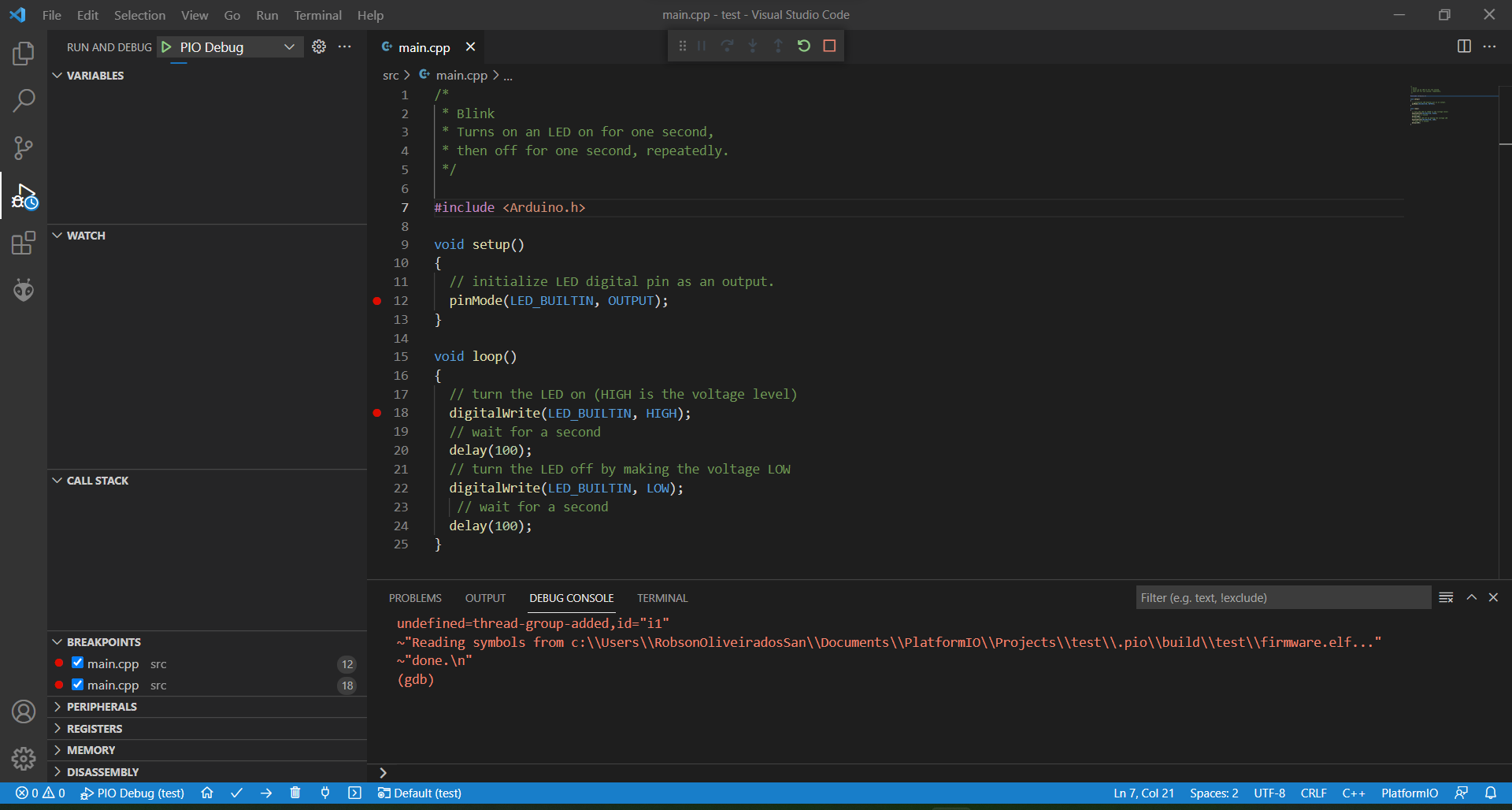Switch environment Default (test) in status bar
The height and width of the screenshot is (810, 1512).
[420, 793]
